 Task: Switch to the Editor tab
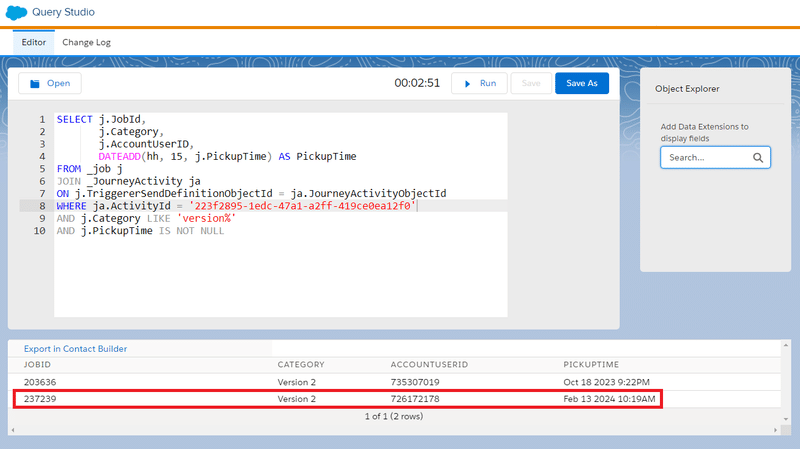[34, 42]
